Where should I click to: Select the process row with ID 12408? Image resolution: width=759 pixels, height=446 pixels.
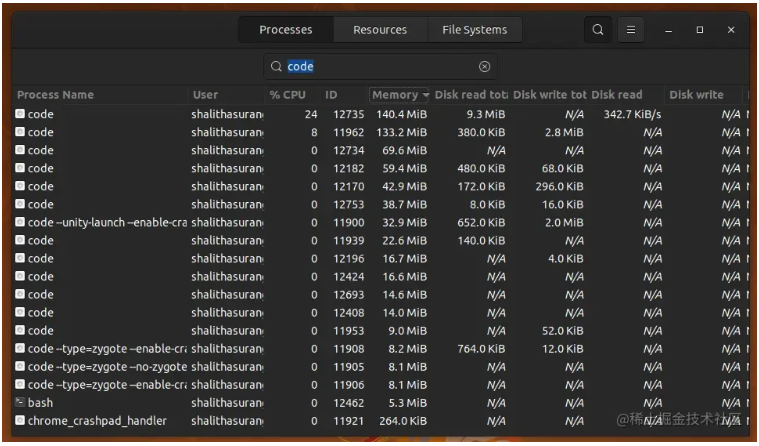tap(380, 312)
